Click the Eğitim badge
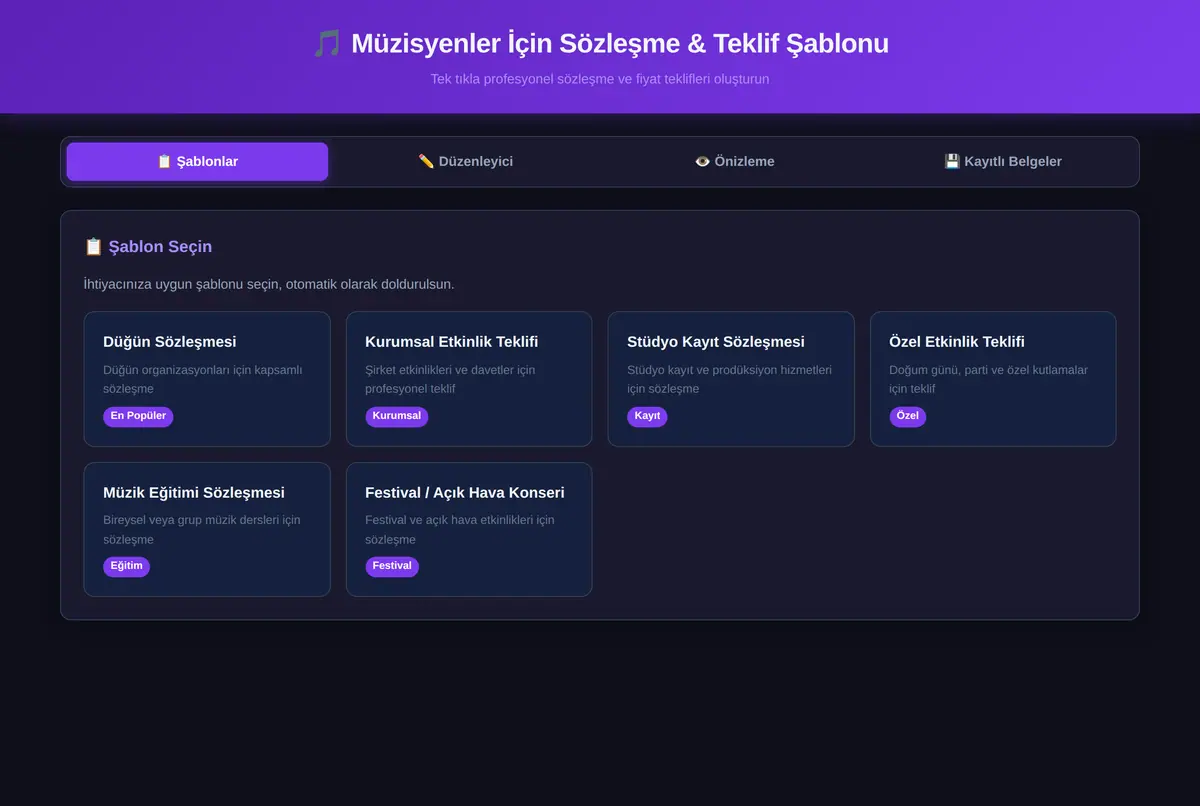The image size is (1200, 806). [126, 566]
